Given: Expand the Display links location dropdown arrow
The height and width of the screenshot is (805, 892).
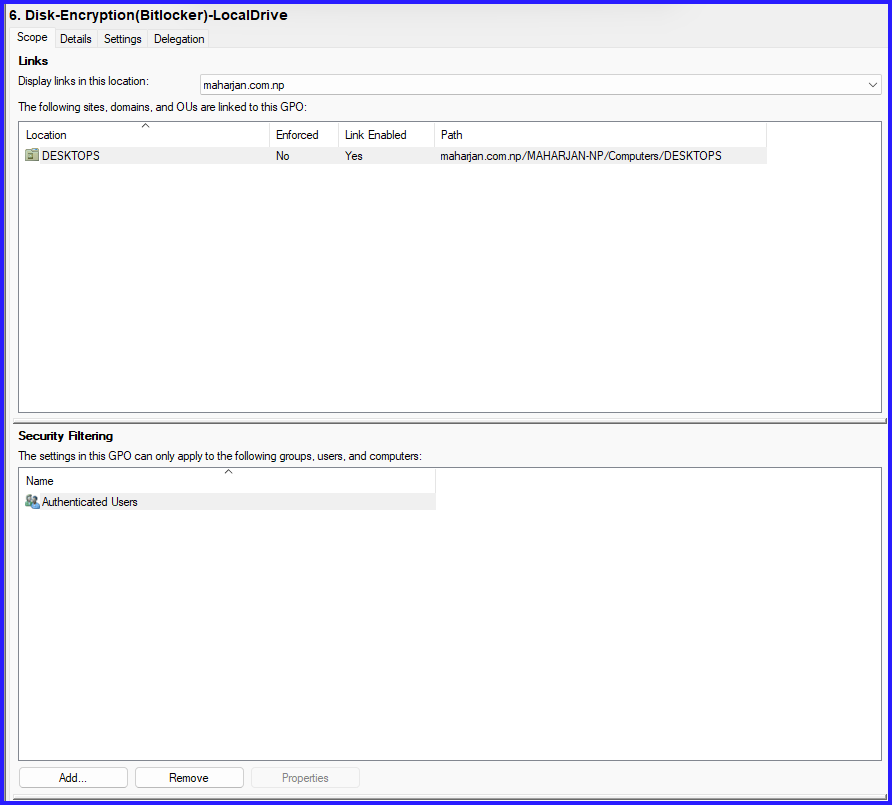Looking at the screenshot, I should [873, 85].
